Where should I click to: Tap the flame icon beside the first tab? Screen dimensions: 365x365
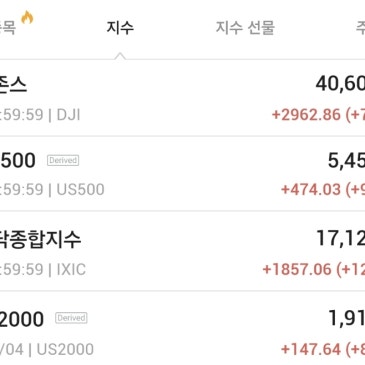pos(27,17)
